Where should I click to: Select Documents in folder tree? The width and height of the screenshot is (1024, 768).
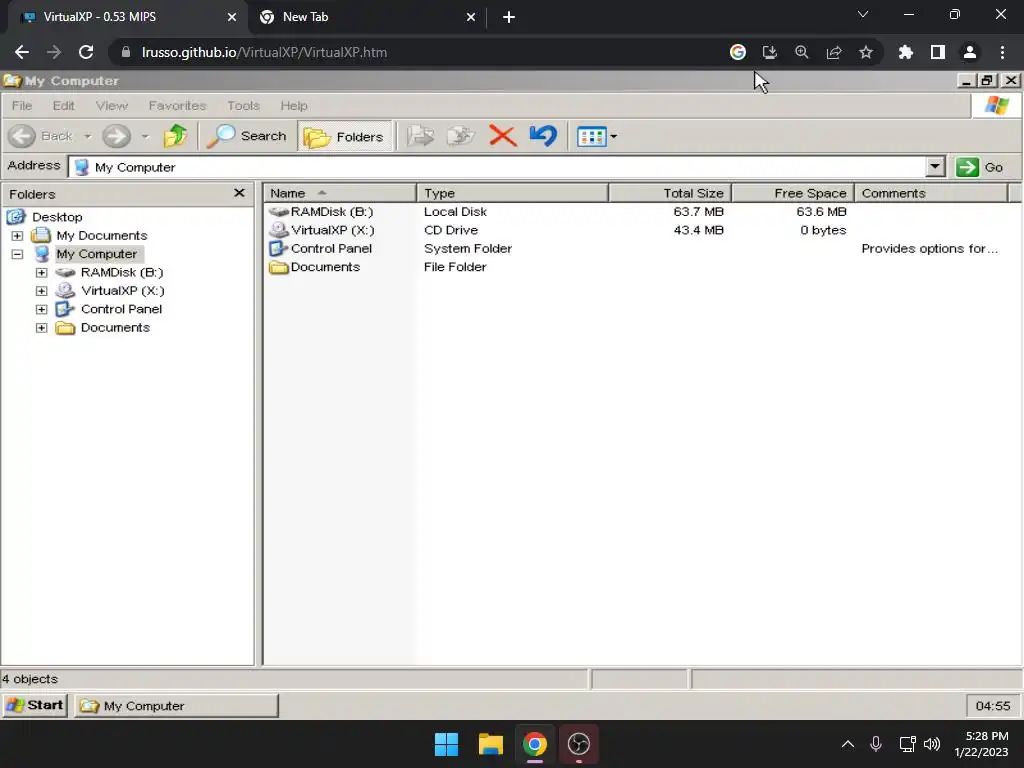pos(115,328)
